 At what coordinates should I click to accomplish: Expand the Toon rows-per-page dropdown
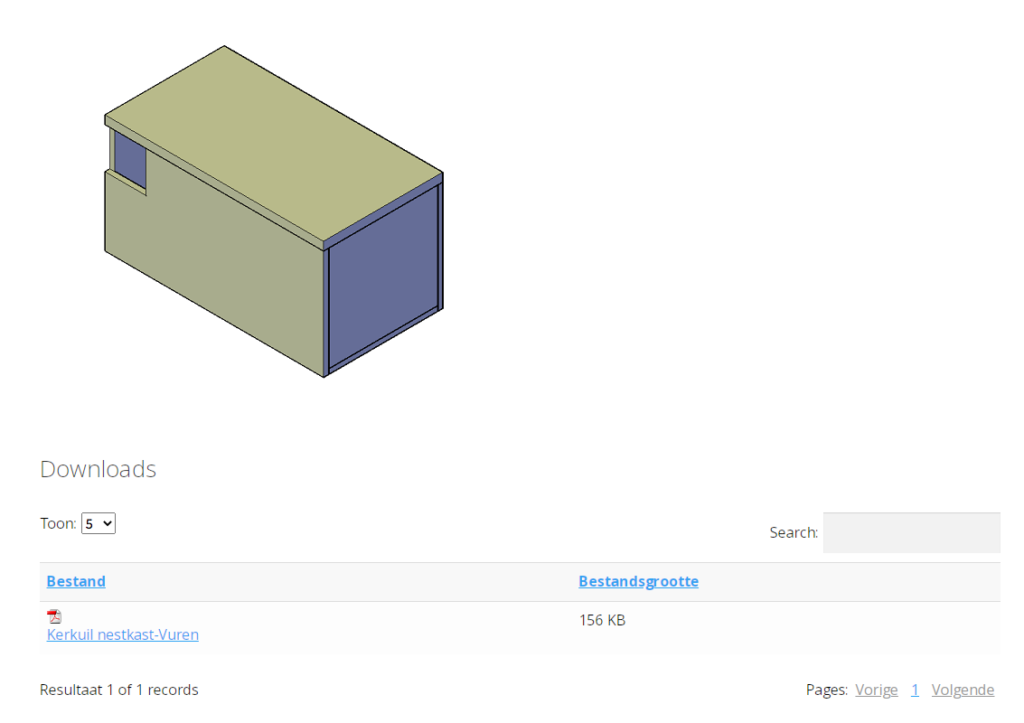98,523
